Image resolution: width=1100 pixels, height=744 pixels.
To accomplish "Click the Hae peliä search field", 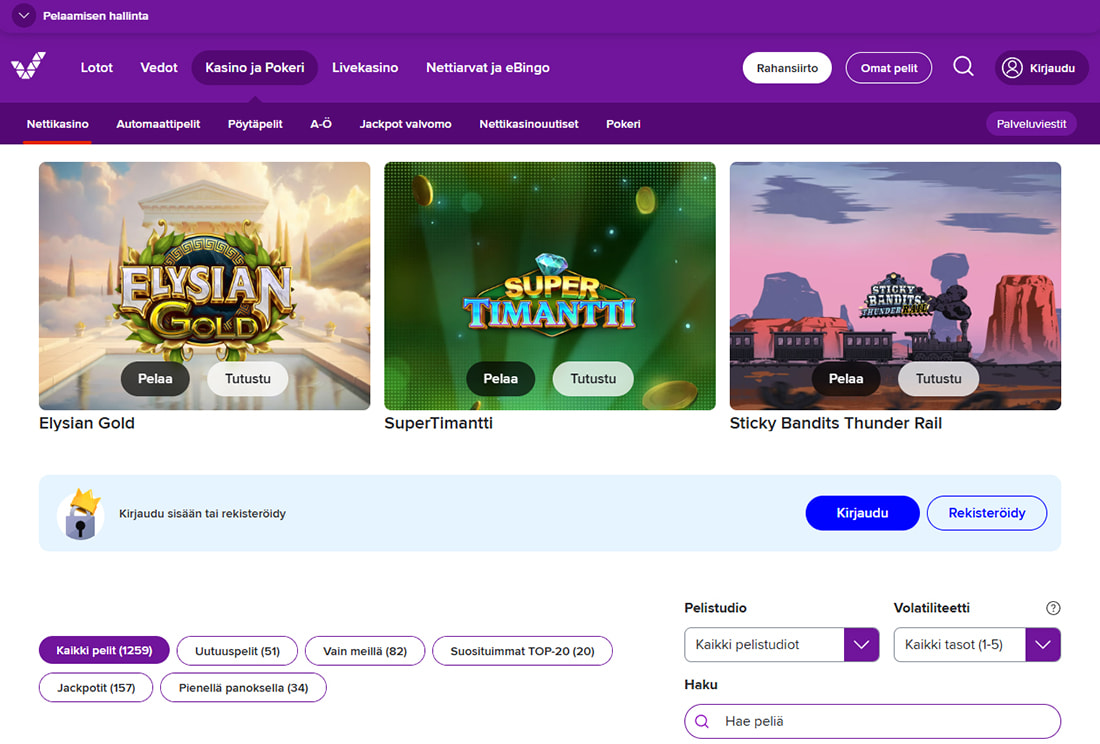I will (x=872, y=721).
